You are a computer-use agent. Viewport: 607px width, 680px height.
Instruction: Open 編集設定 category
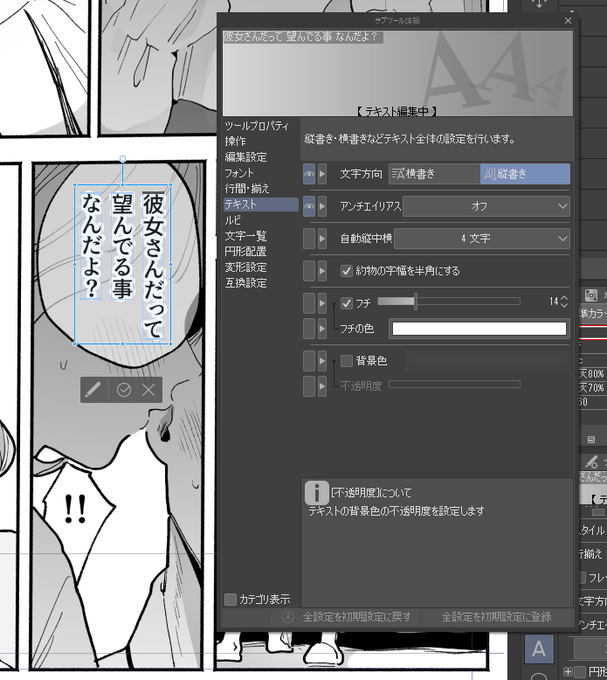pyautogui.click(x=246, y=157)
